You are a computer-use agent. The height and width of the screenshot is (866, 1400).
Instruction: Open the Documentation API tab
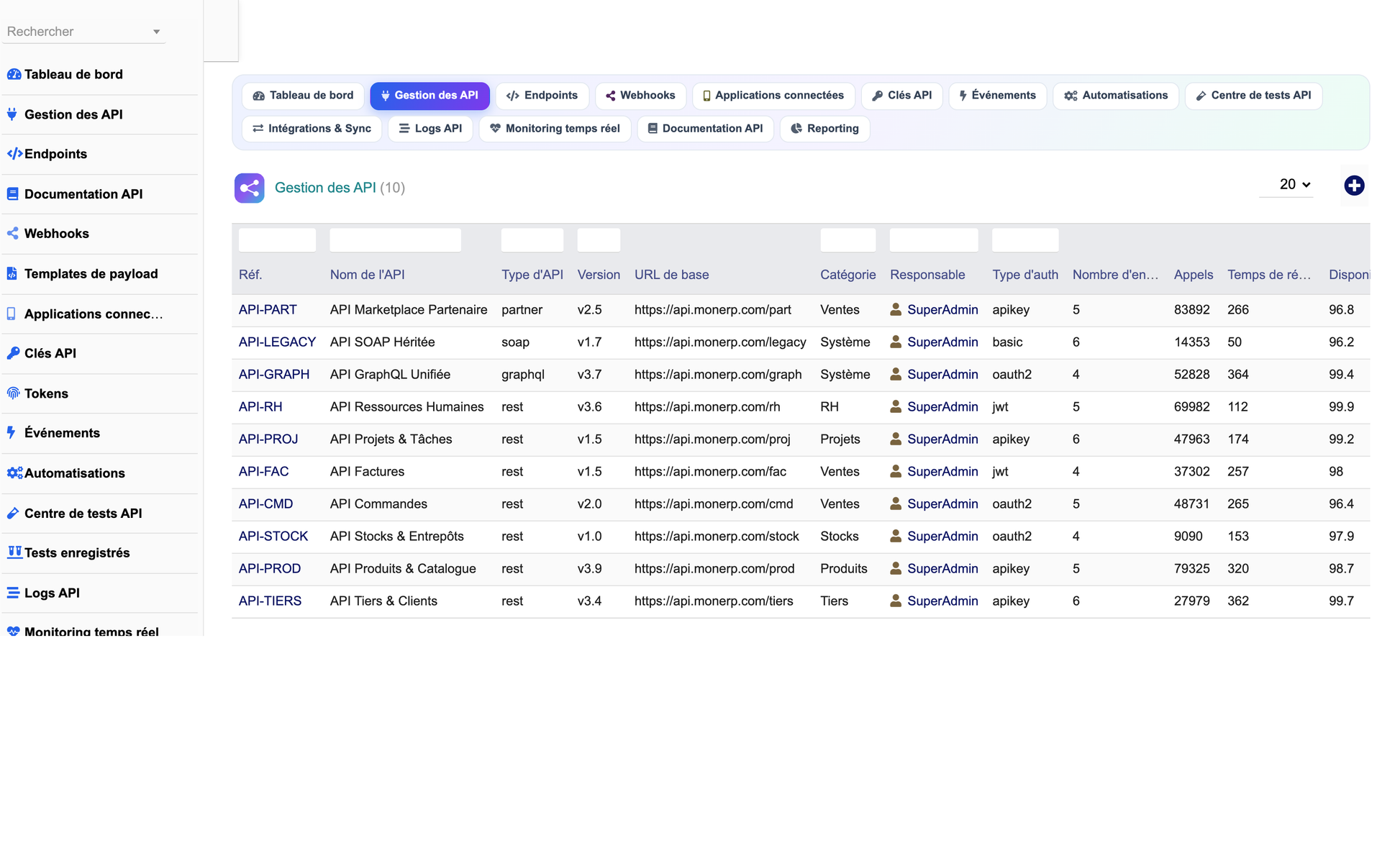tap(705, 129)
